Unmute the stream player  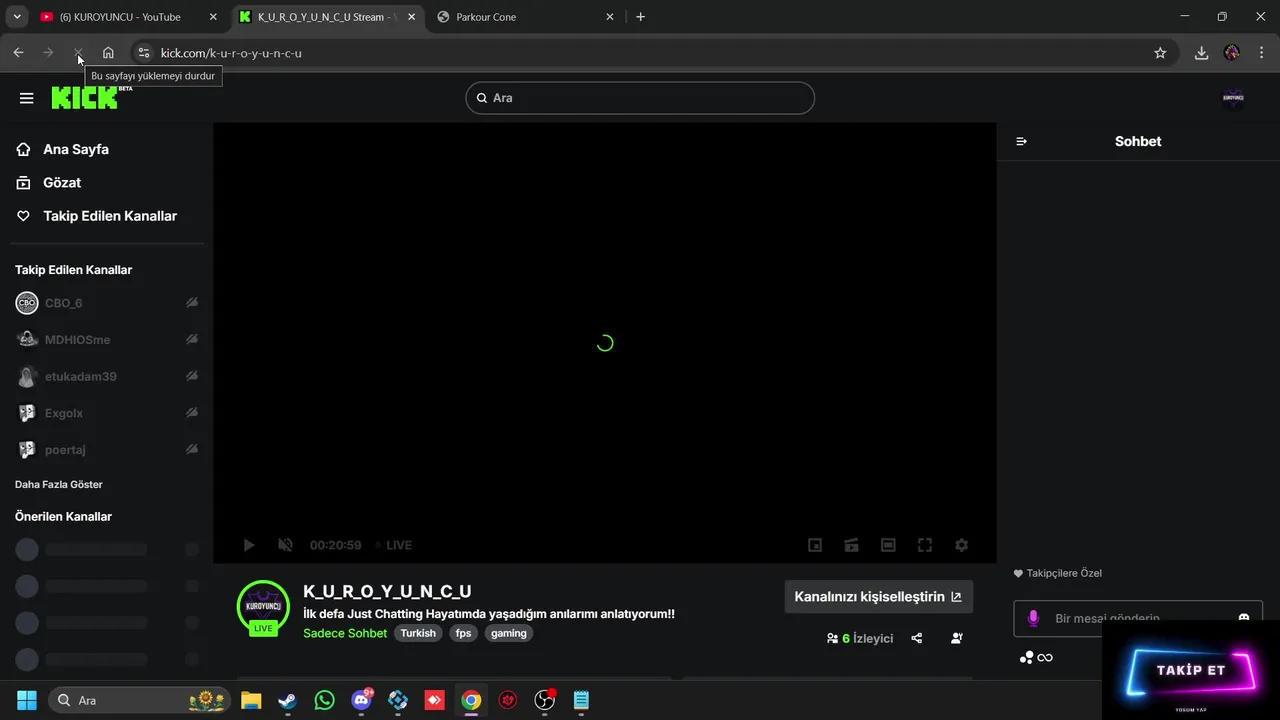(285, 545)
